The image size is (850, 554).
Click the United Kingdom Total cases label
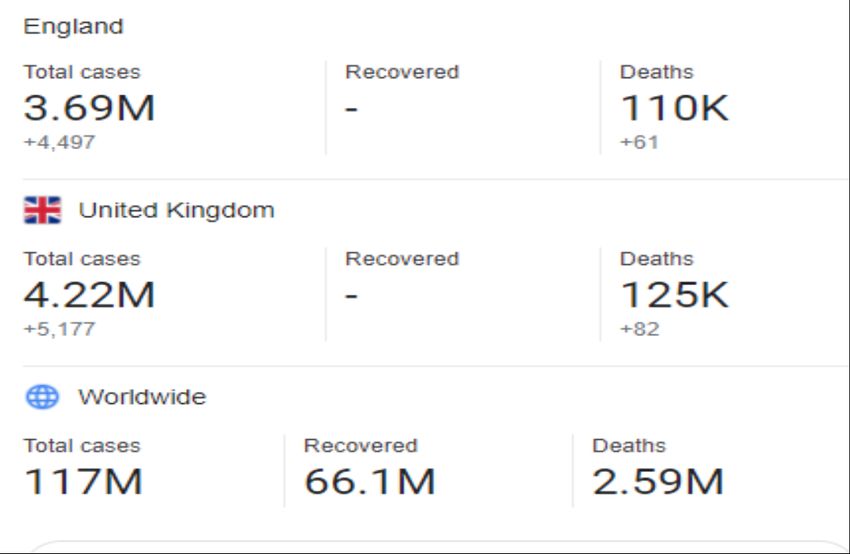(82, 259)
